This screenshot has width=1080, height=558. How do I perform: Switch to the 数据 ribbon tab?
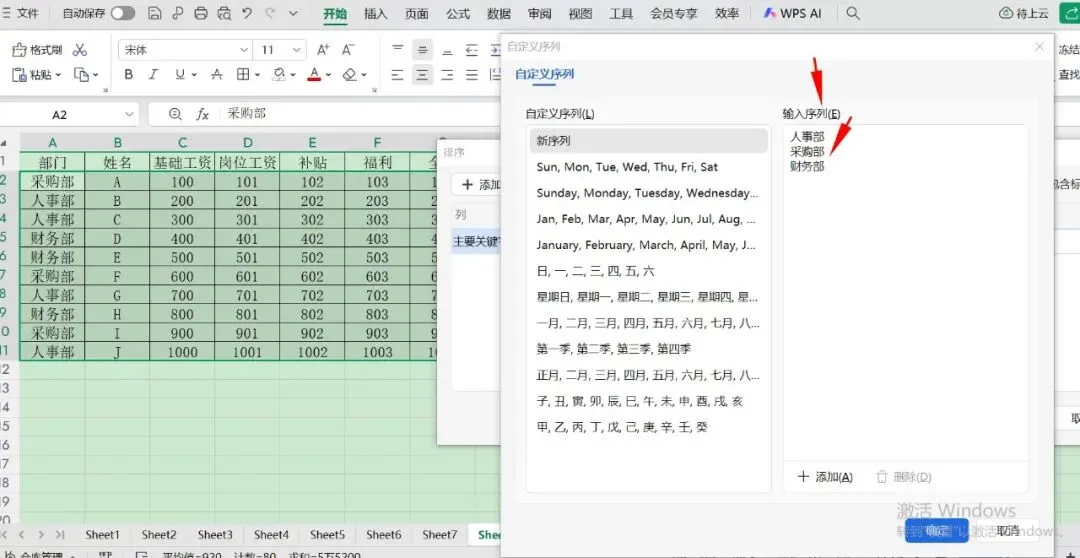point(499,13)
